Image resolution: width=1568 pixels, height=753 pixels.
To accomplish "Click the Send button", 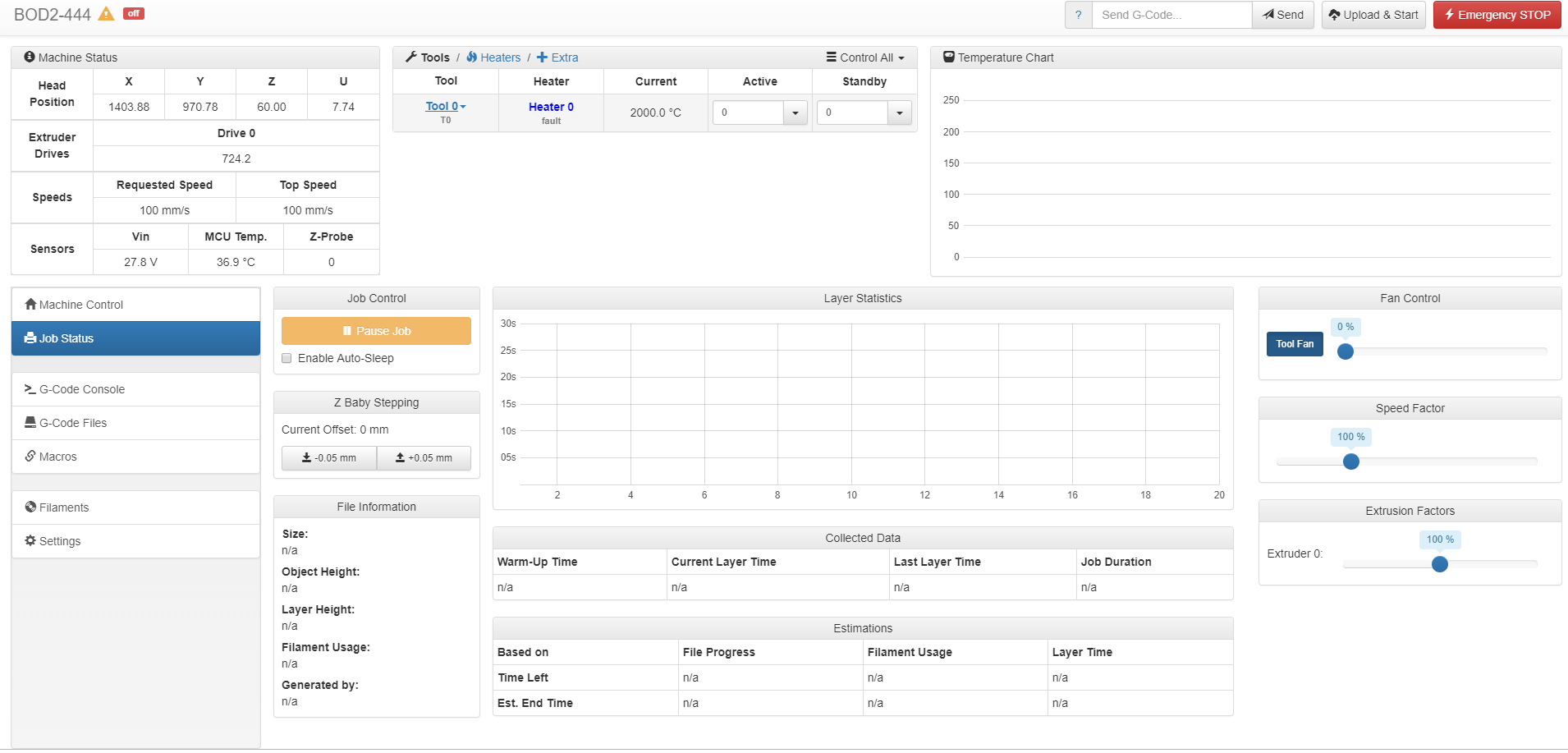I will click(1283, 15).
